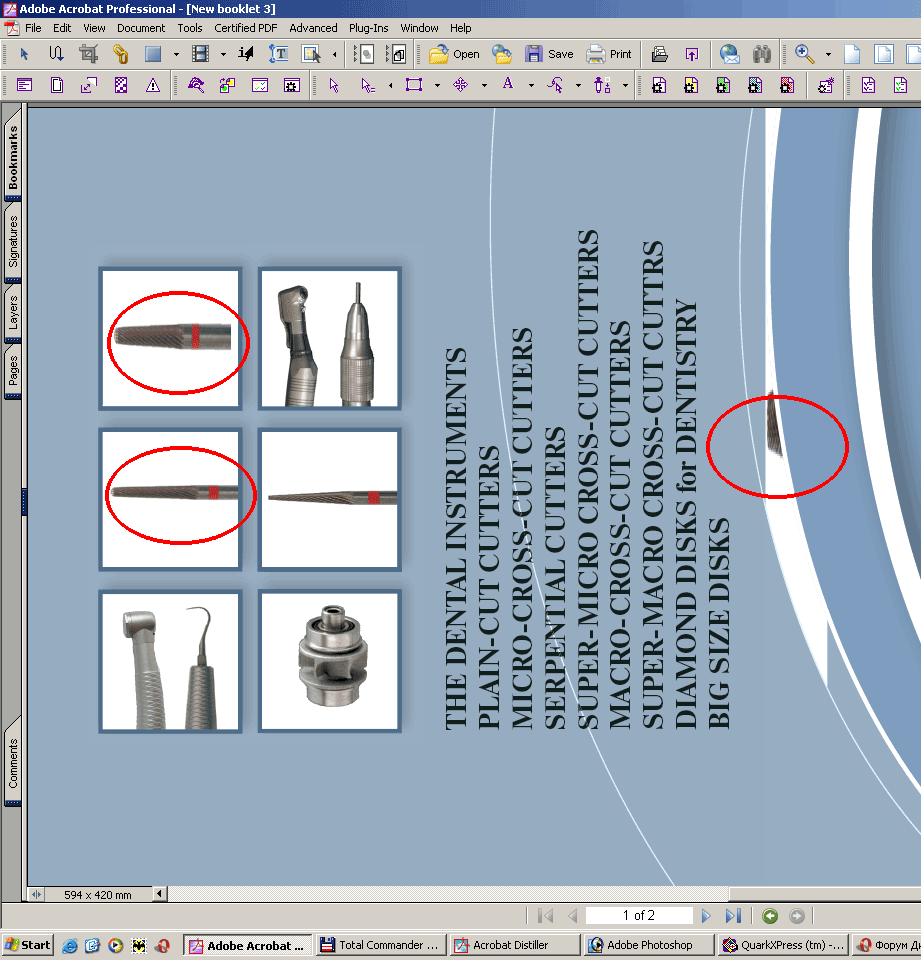Open the Document menu

[141, 28]
